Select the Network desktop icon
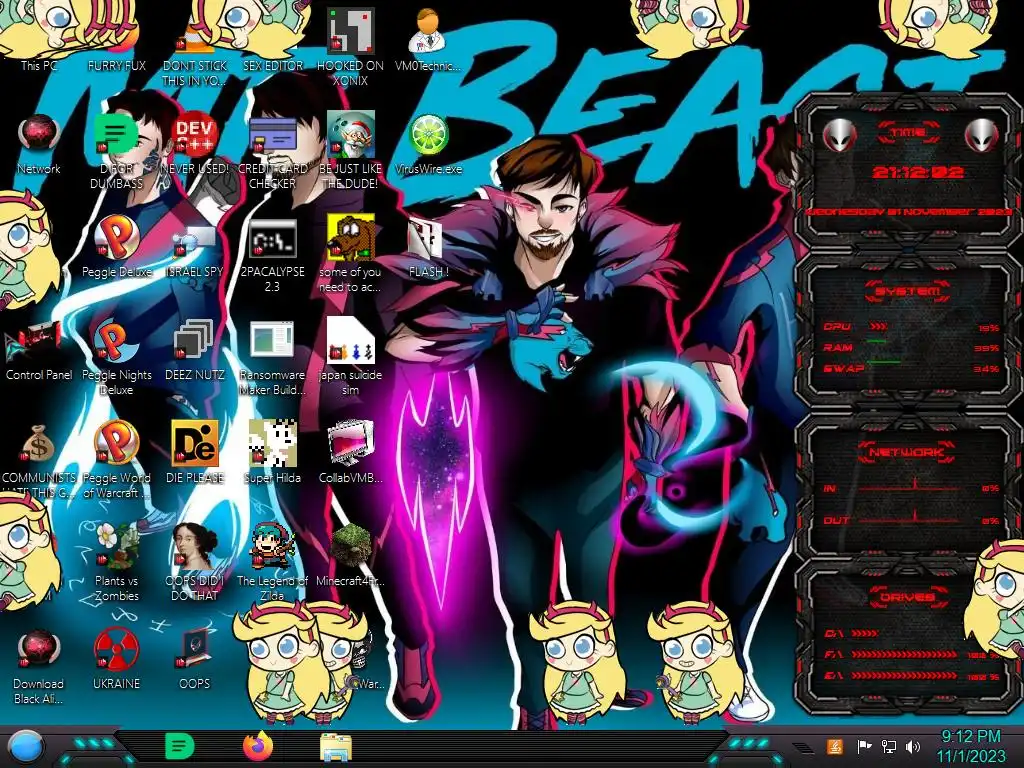Screen dimensions: 1024x768 tap(39, 144)
